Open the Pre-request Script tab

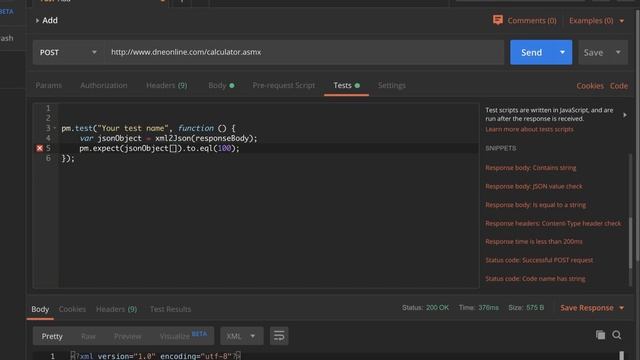point(284,85)
